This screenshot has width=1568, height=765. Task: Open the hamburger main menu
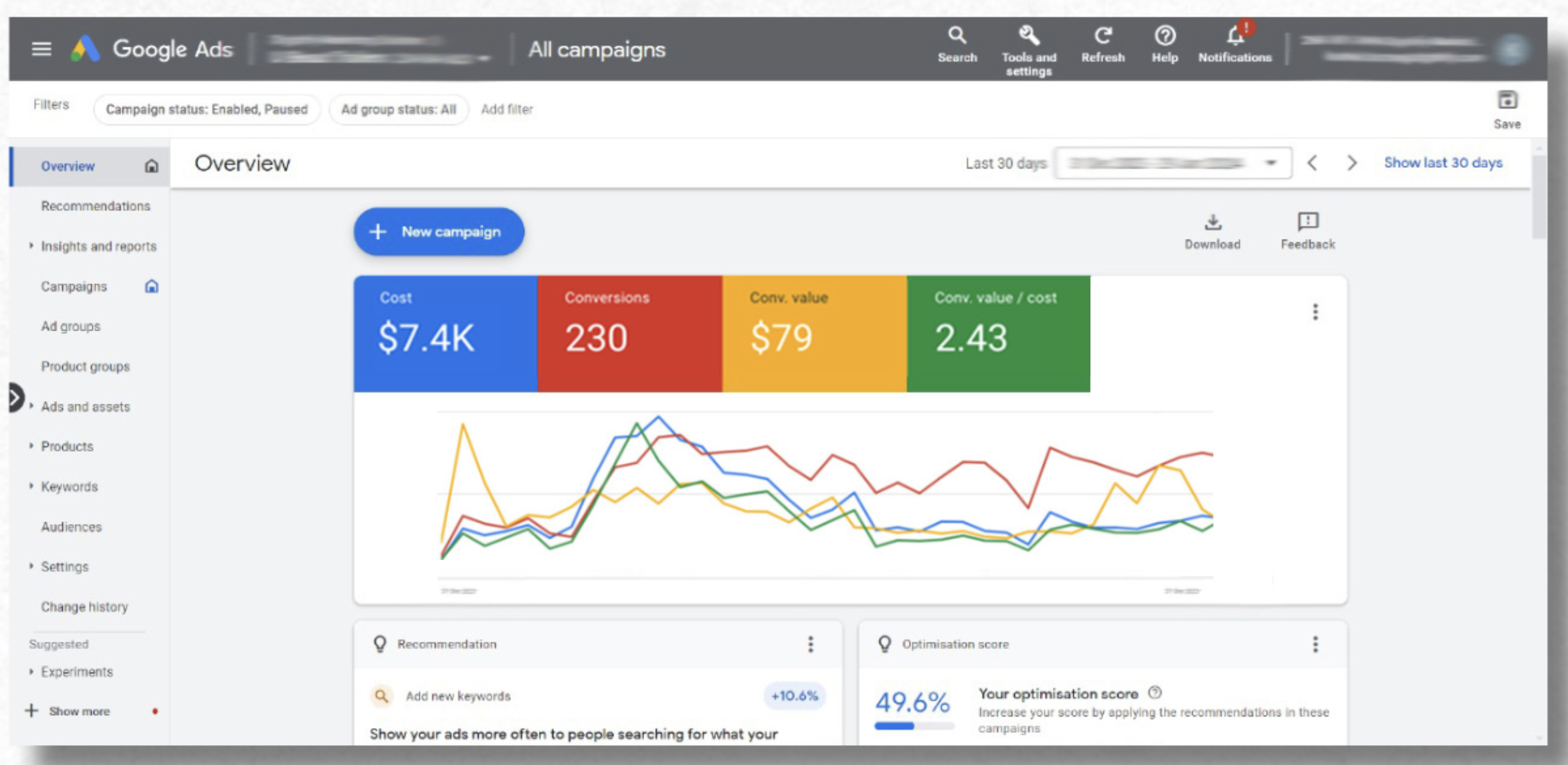42,49
